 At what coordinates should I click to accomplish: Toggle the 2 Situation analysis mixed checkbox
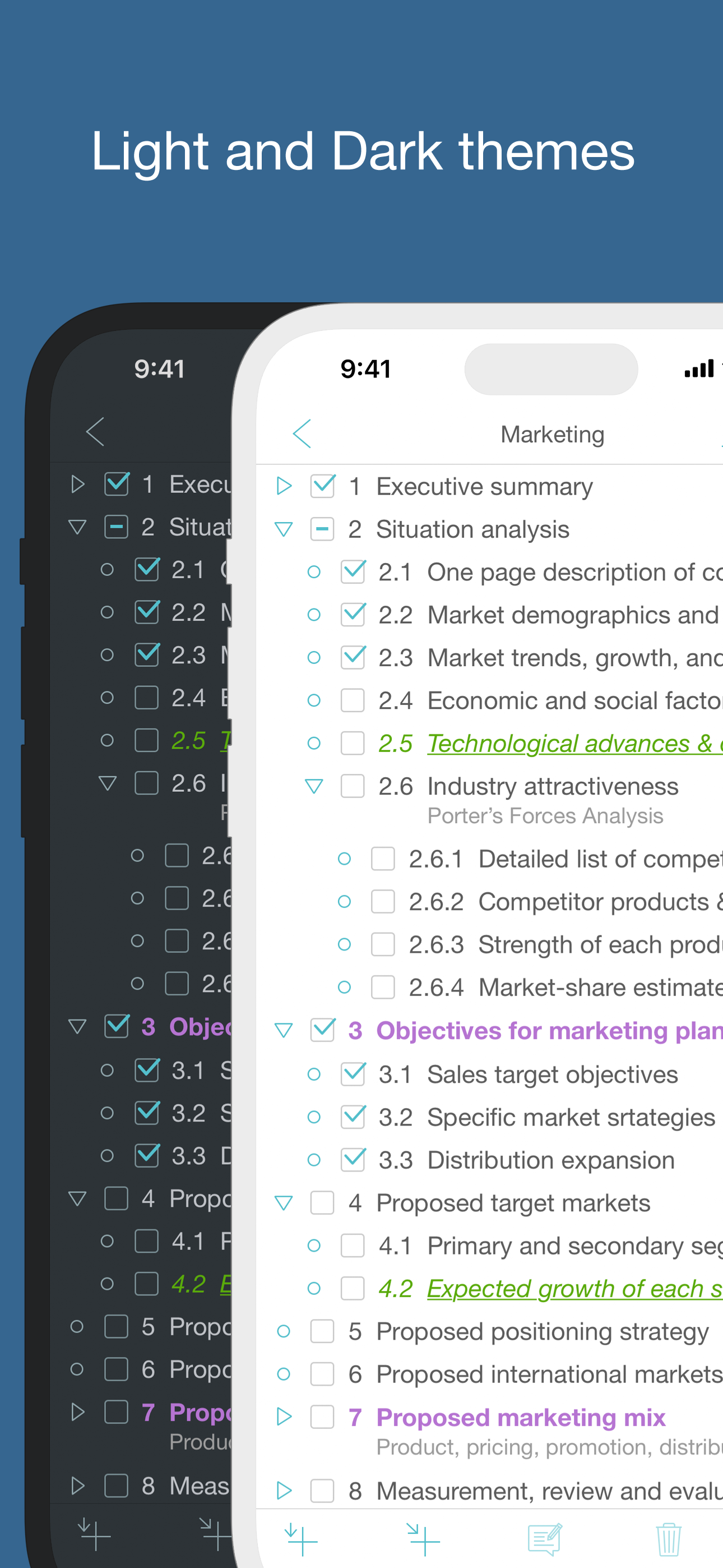click(x=323, y=529)
